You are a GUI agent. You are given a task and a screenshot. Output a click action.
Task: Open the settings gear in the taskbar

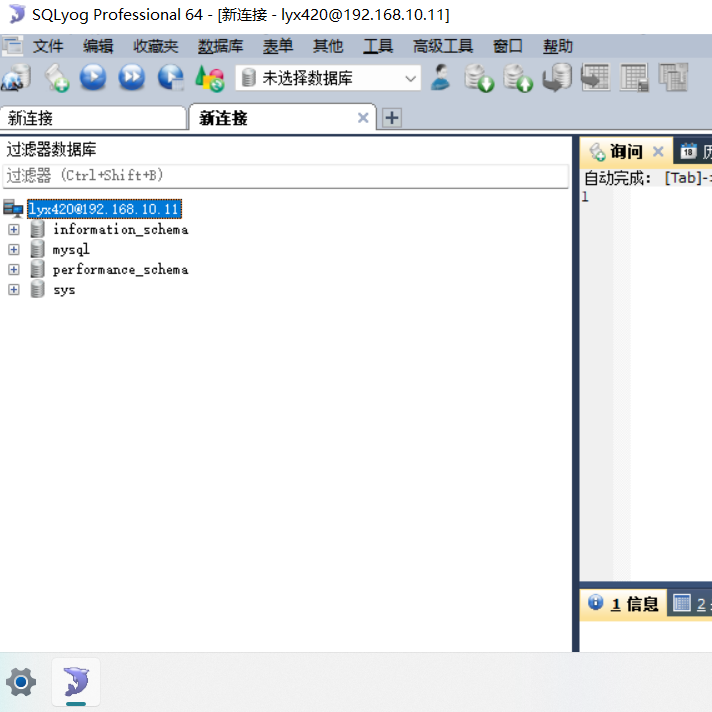pyautogui.click(x=21, y=682)
